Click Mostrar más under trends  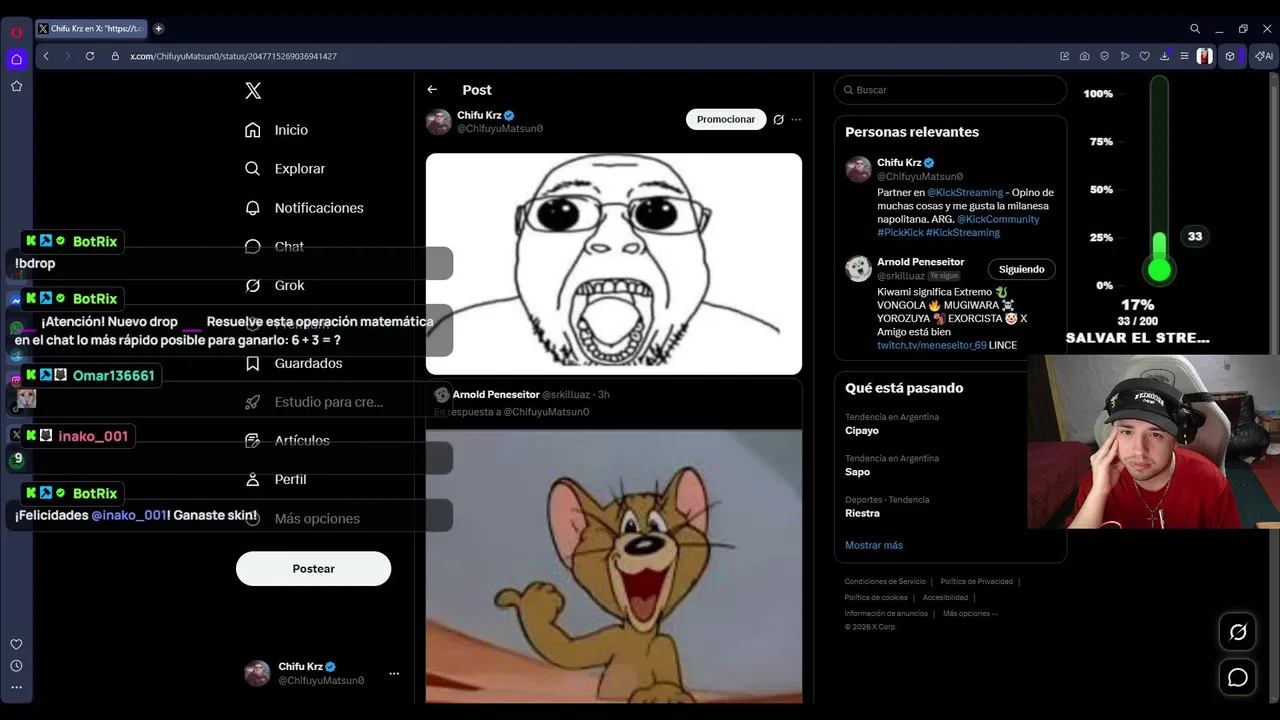(x=874, y=545)
